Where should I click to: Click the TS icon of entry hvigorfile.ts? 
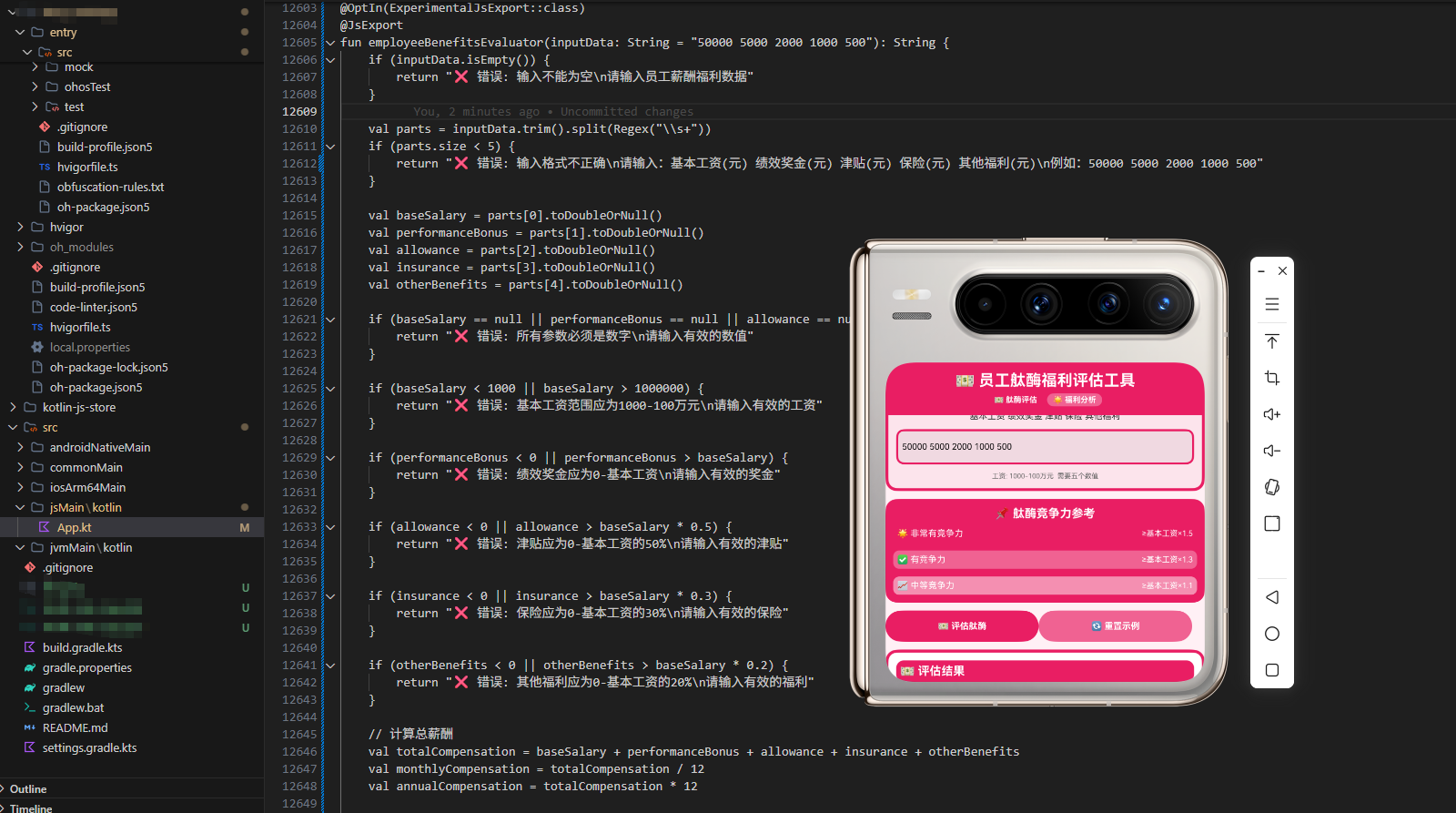(x=44, y=167)
